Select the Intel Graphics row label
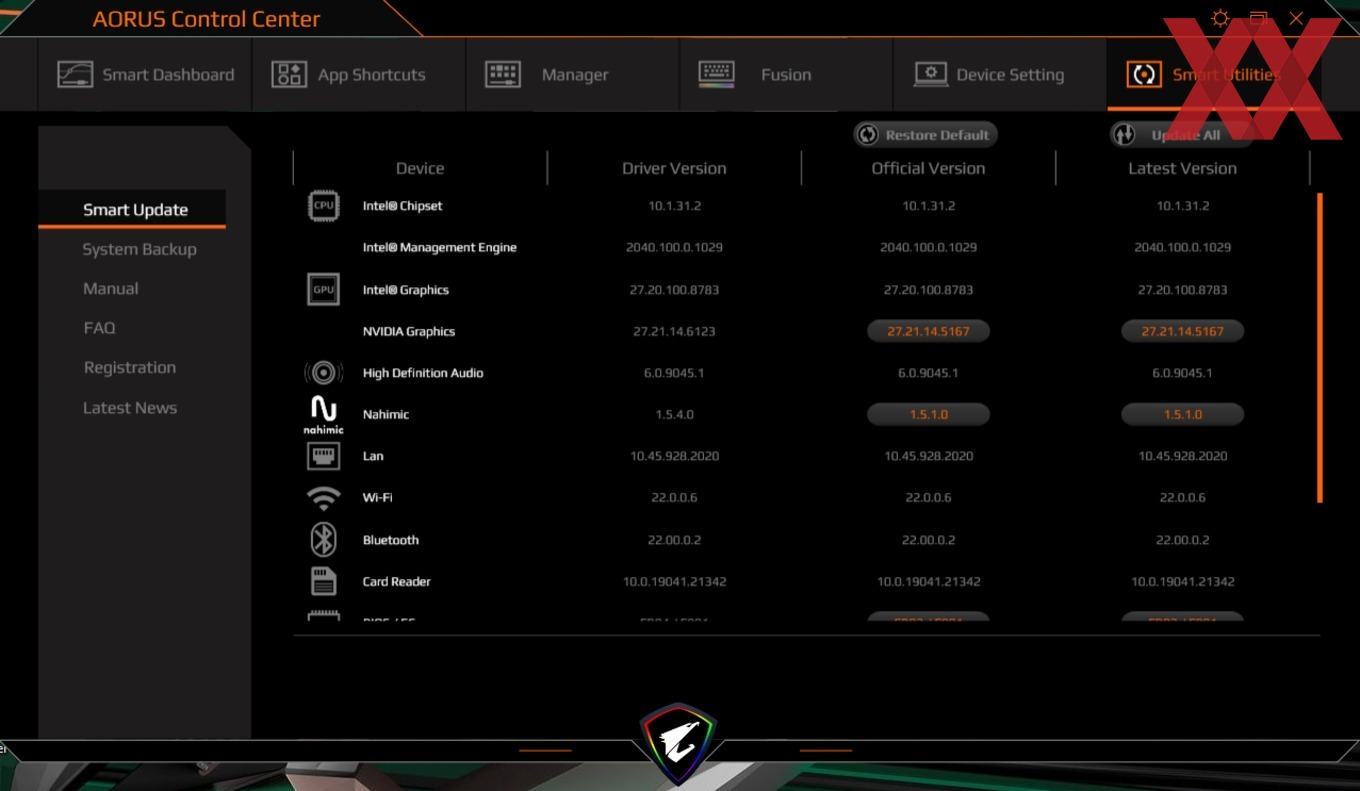 [x=405, y=290]
